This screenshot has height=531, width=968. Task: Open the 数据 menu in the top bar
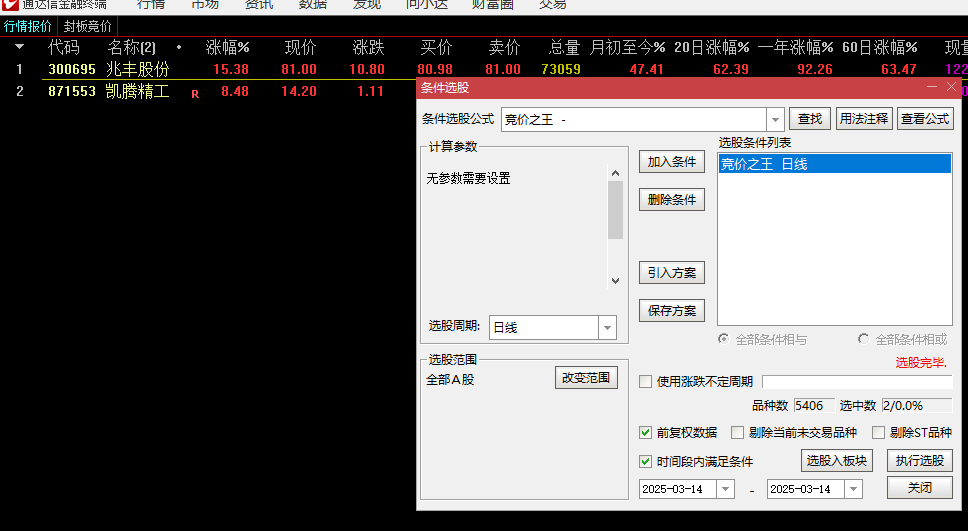coord(313,5)
